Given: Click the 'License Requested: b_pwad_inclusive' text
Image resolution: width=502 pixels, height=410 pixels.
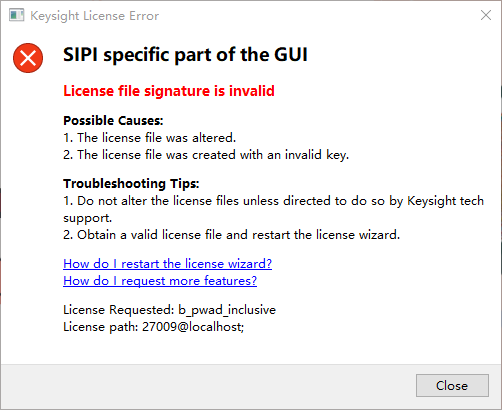Looking at the screenshot, I should (169, 310).
